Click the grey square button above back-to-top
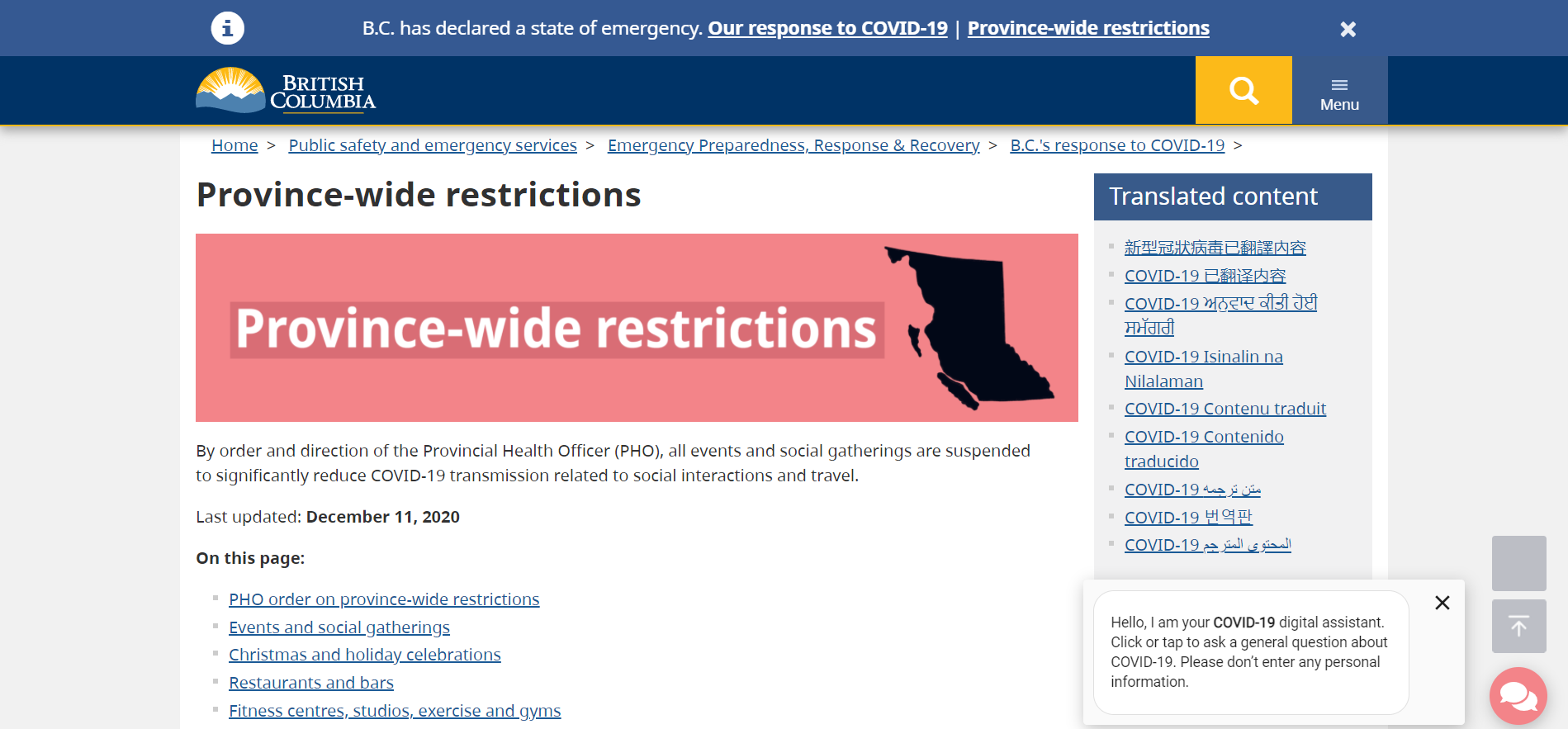 (x=1518, y=563)
